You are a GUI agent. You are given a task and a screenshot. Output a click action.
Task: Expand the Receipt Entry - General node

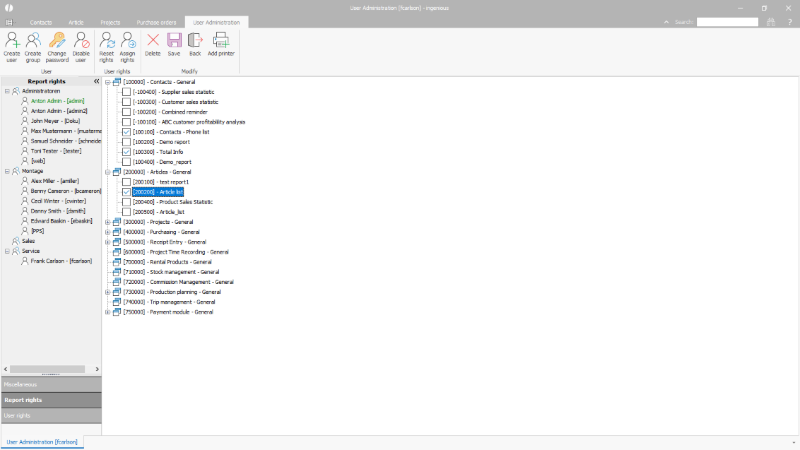[x=108, y=242]
